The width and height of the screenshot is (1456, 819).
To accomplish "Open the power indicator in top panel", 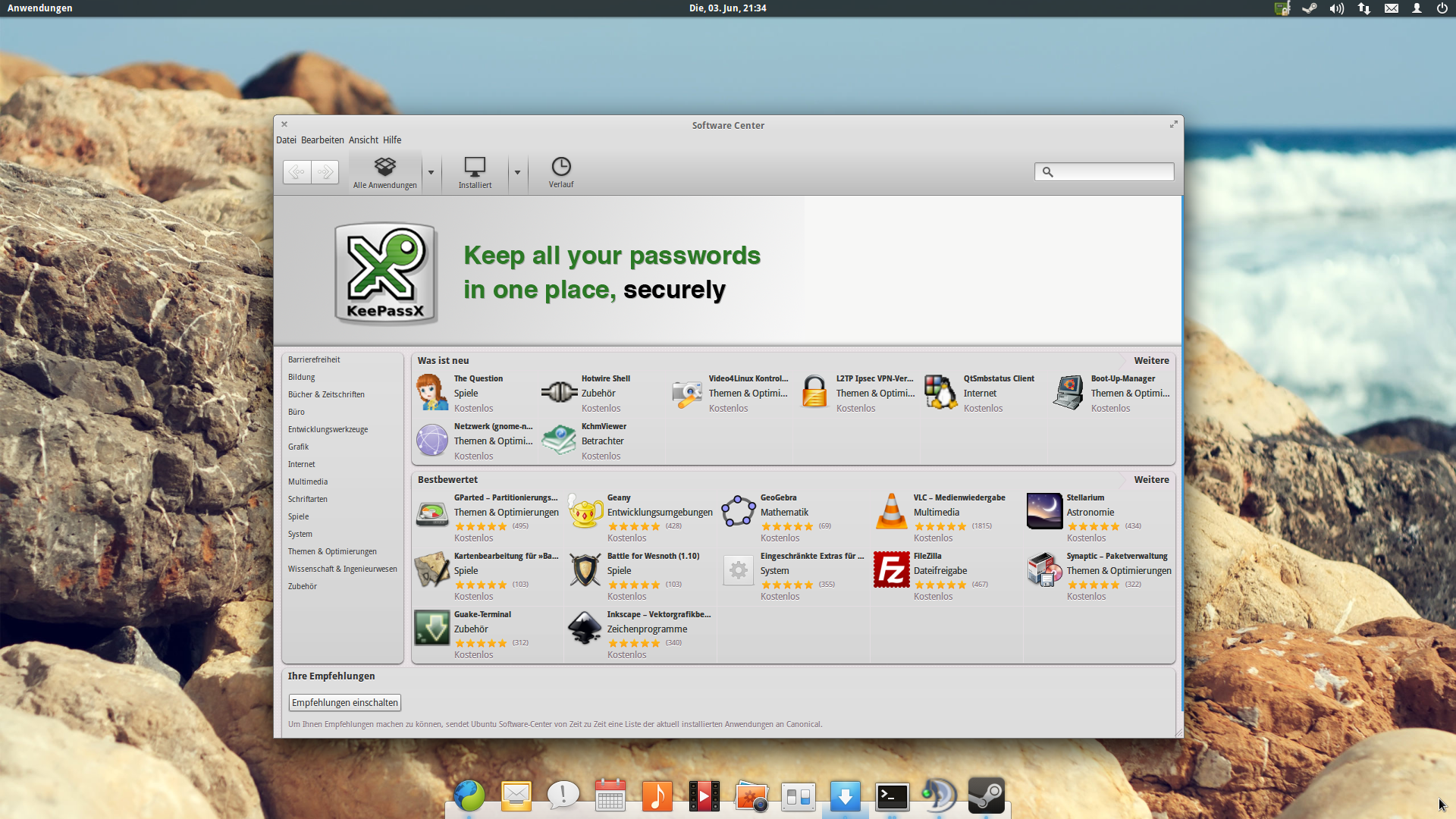I will pos(1442,8).
